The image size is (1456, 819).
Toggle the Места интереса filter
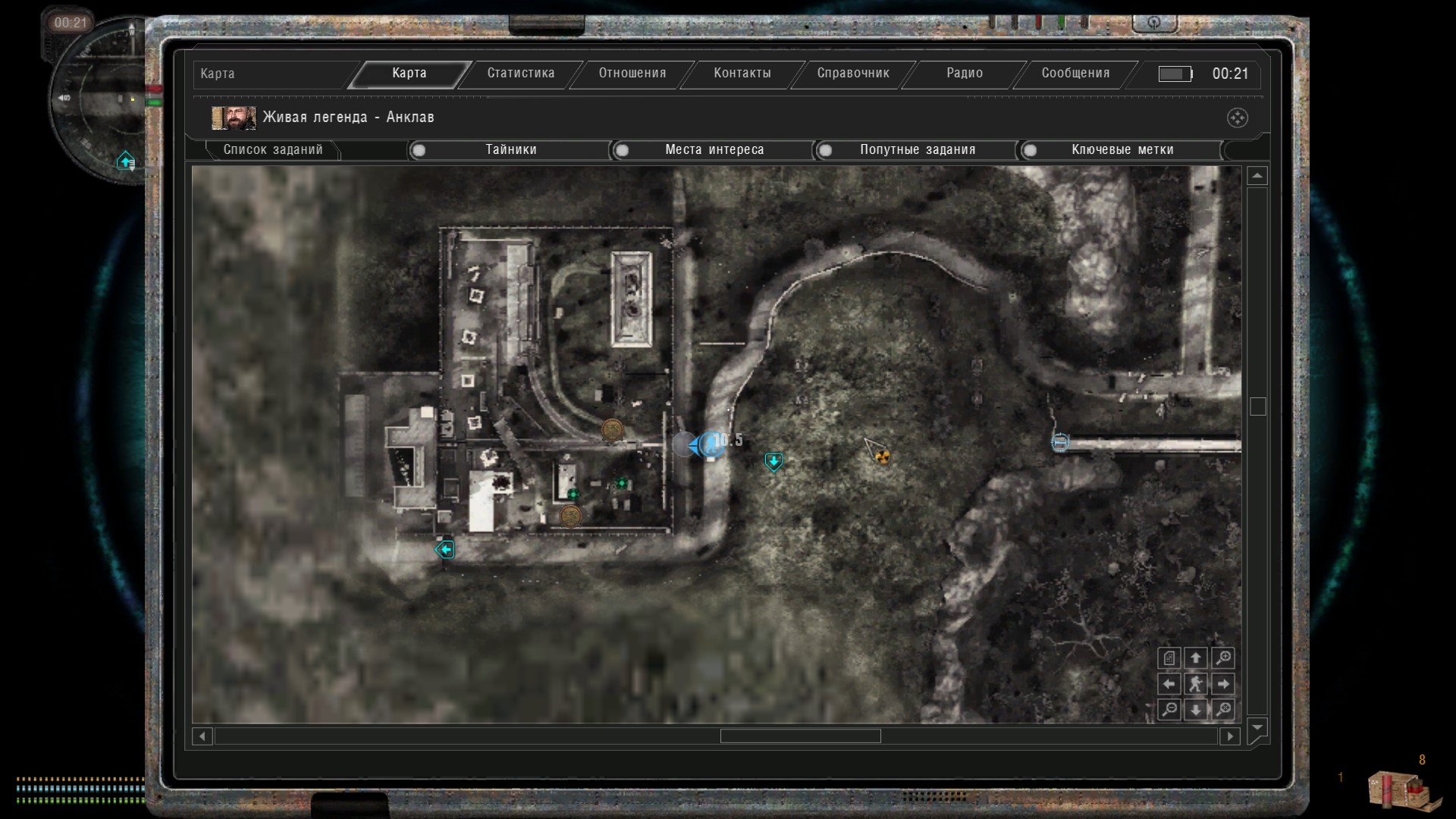tap(713, 149)
